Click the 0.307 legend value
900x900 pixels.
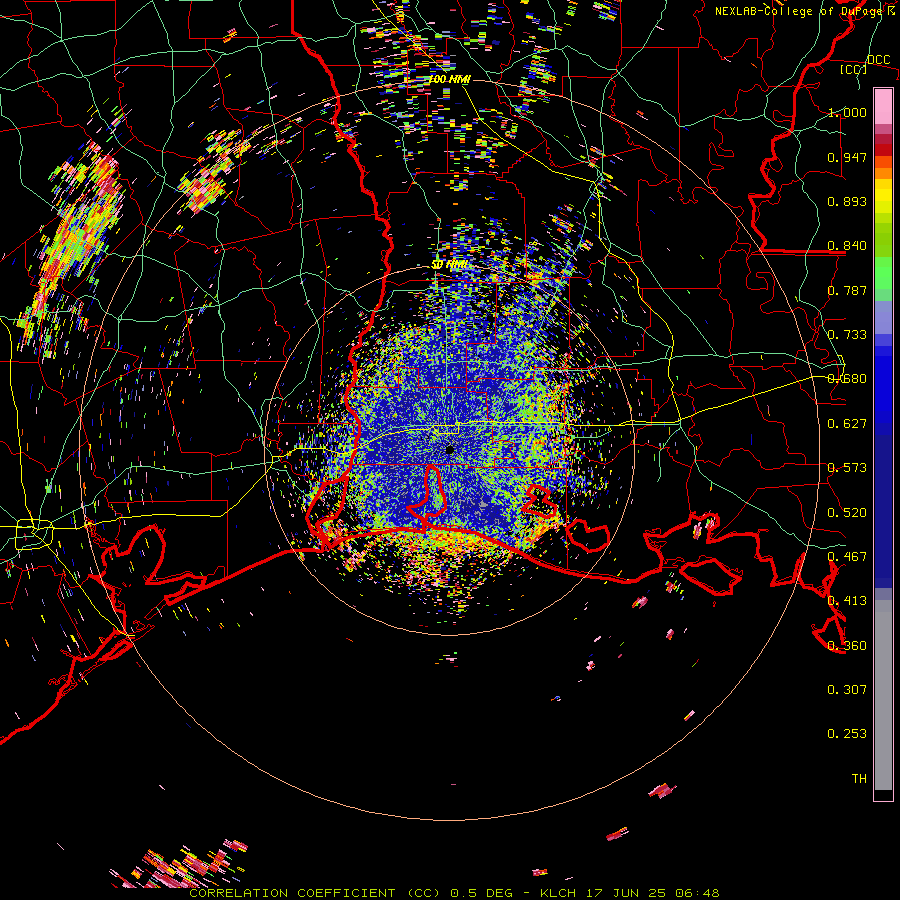847,690
